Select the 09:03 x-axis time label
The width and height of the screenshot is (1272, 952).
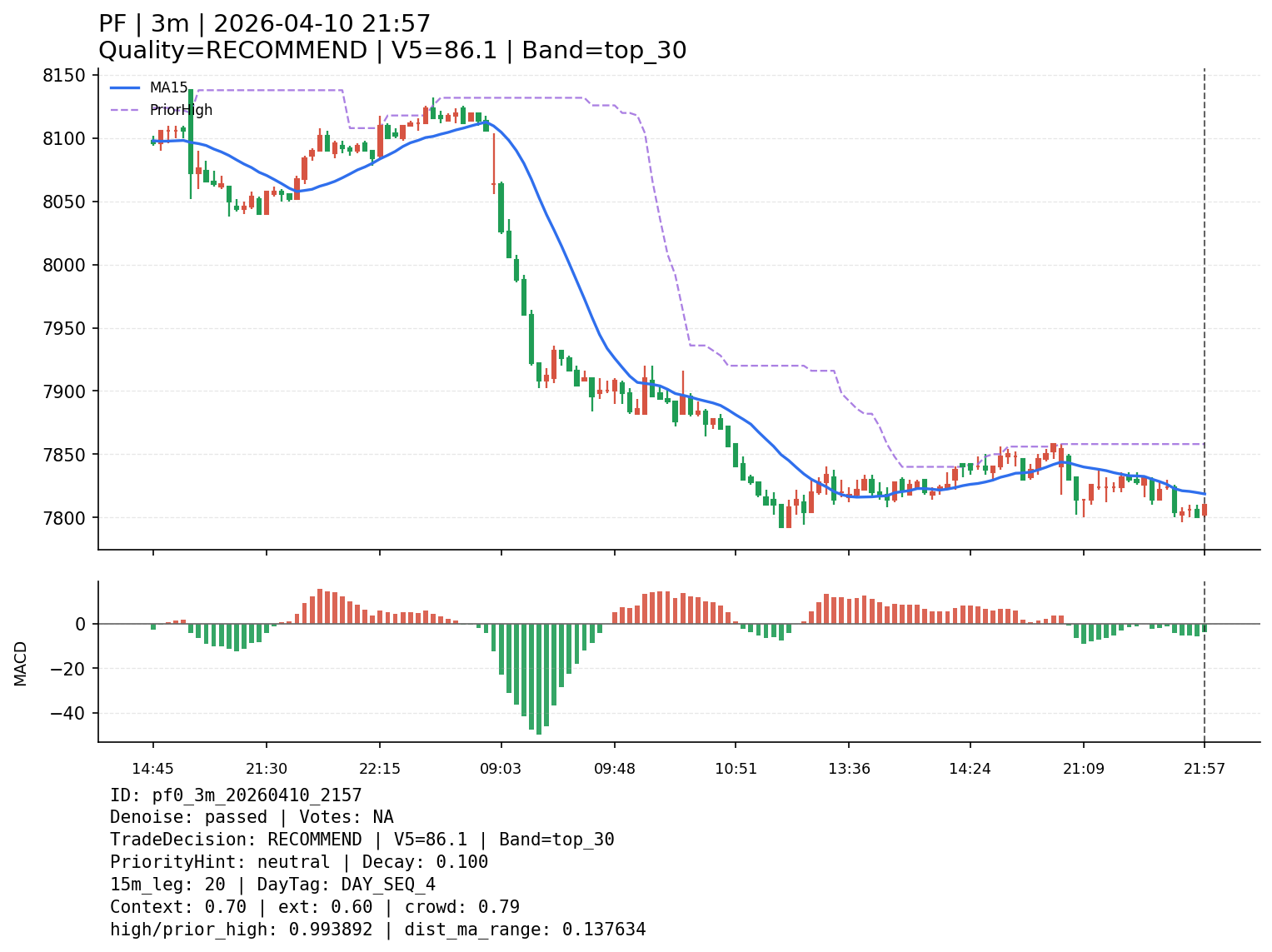[x=501, y=769]
